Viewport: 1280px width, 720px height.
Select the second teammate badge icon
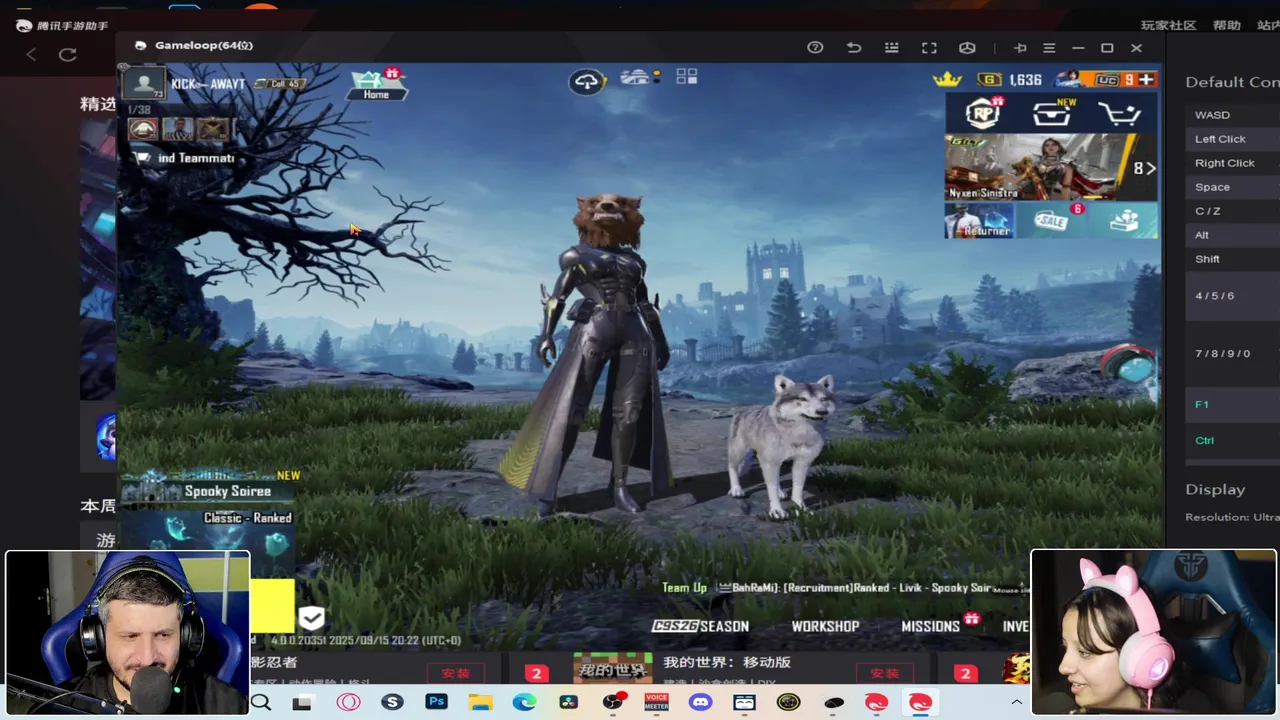tap(178, 129)
